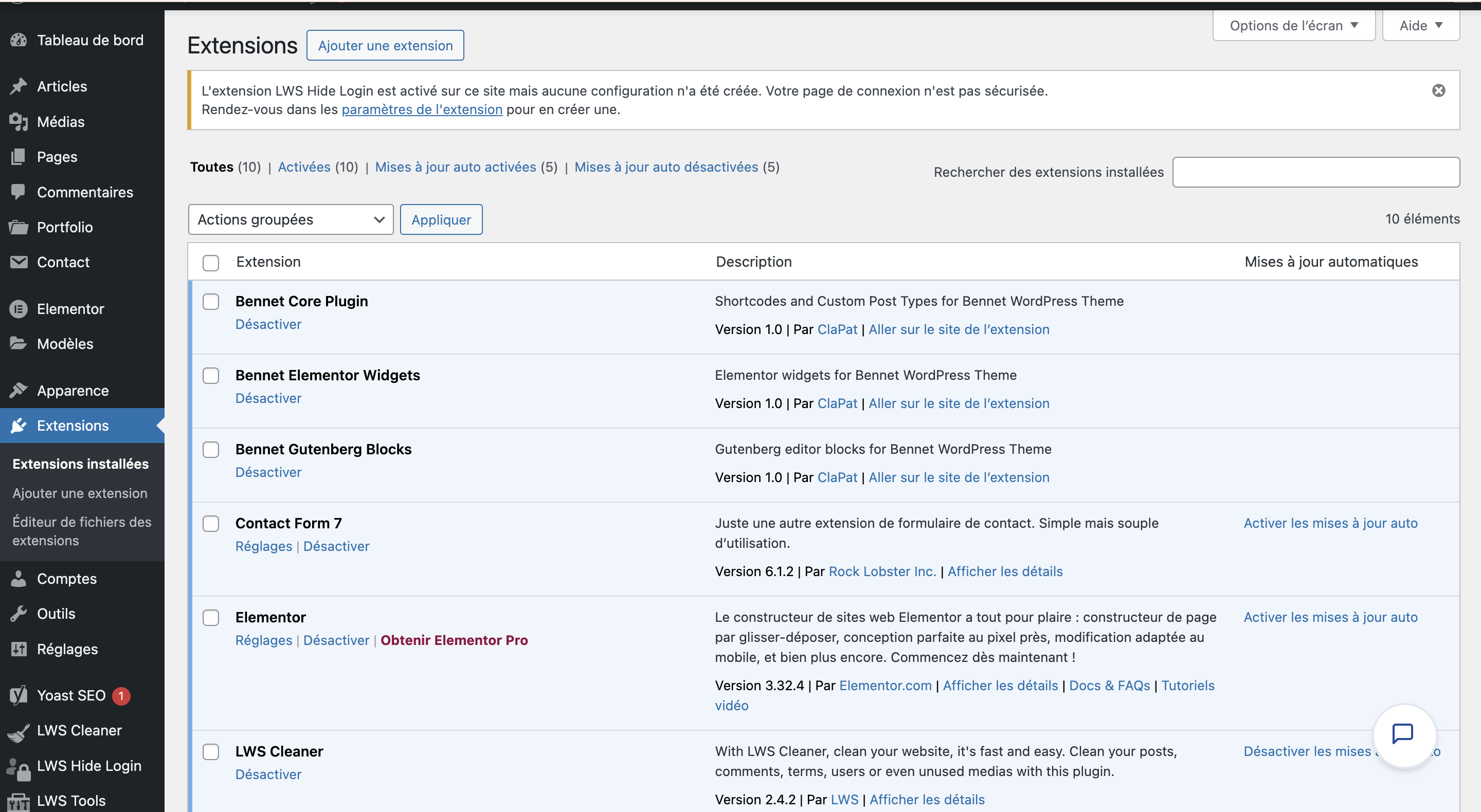
Task: Click the Médias sidebar icon
Action: tap(19, 122)
